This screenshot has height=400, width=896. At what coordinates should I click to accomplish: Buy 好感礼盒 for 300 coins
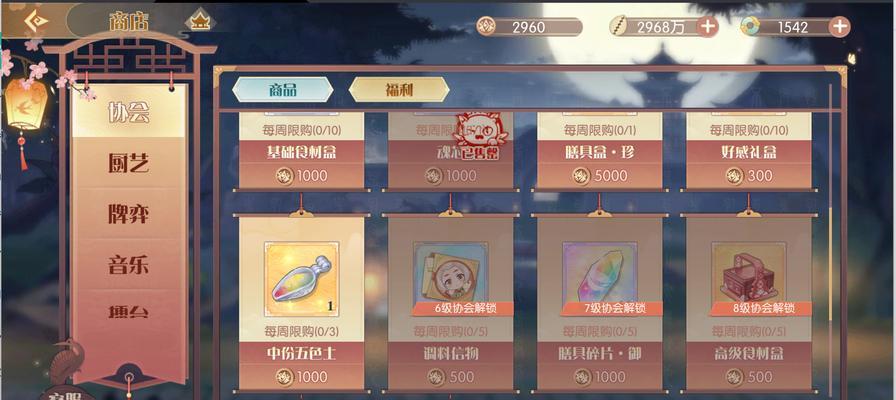pyautogui.click(x=749, y=176)
